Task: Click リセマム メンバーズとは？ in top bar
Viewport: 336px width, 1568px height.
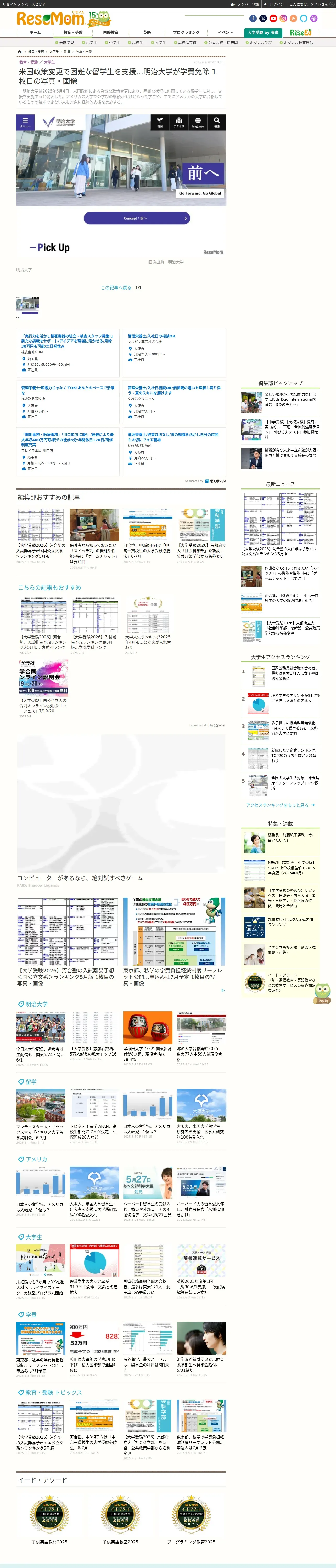Action: tap(24, 4)
